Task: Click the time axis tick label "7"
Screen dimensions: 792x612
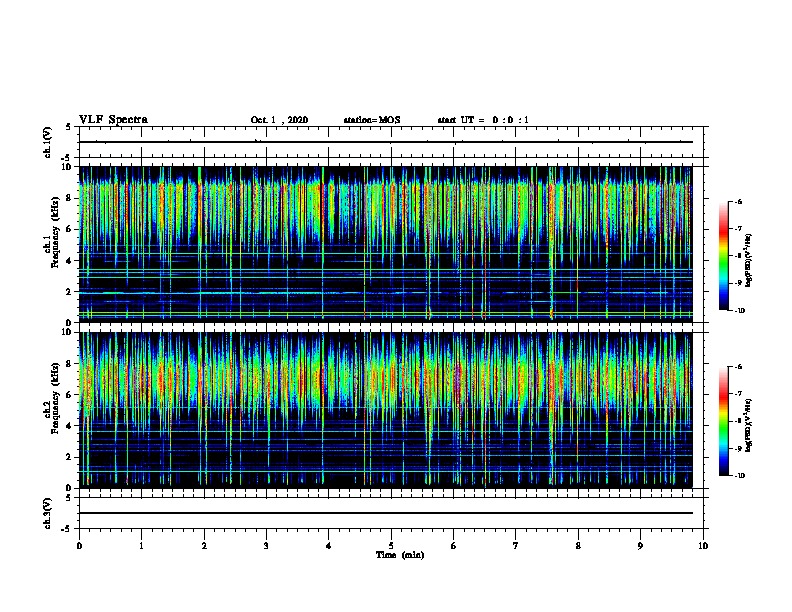Action: click(516, 545)
